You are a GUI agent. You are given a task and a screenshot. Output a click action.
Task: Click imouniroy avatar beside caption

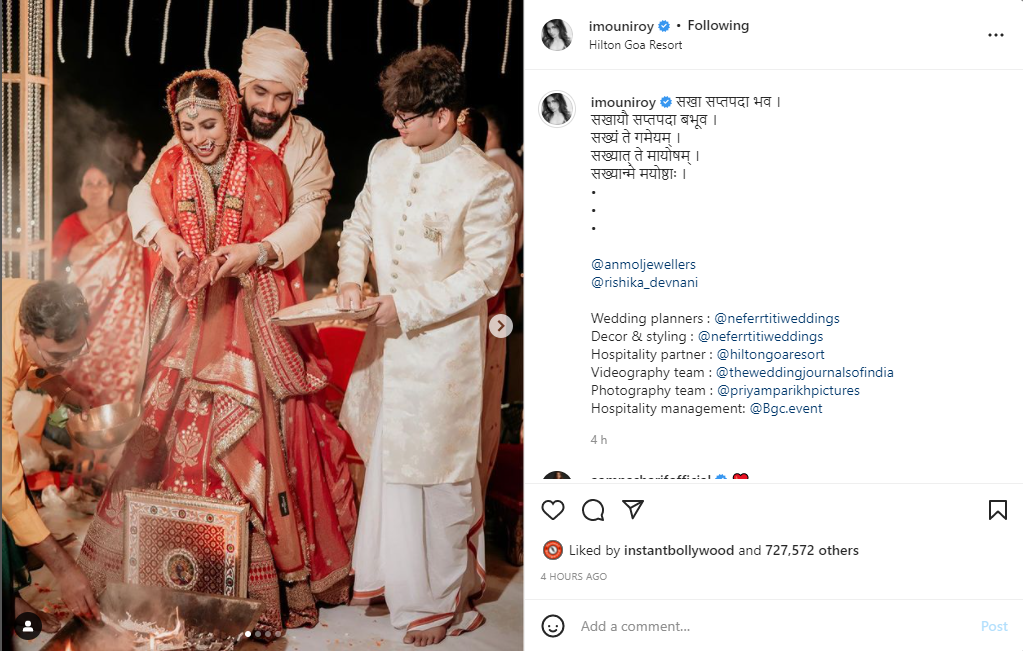point(557,108)
